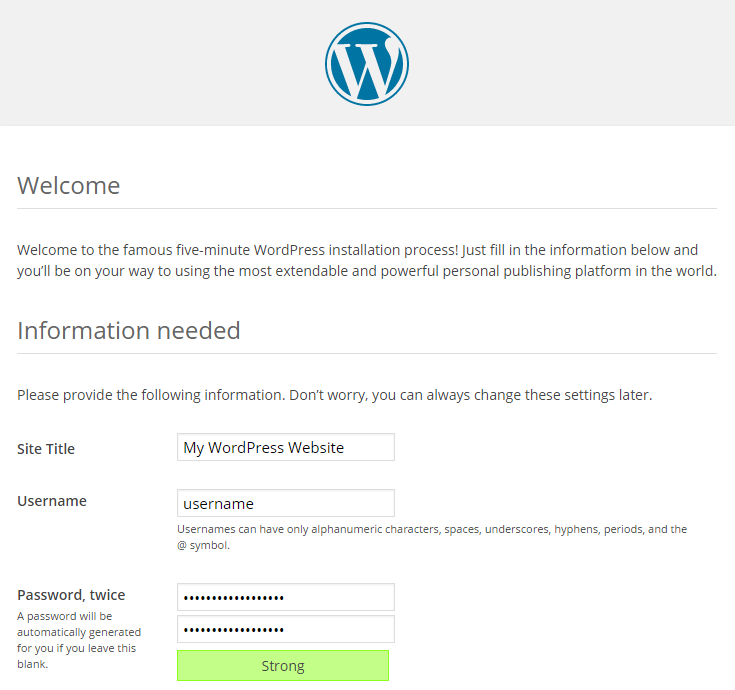
Task: Click the Strong password strength indicator
Action: click(x=283, y=666)
